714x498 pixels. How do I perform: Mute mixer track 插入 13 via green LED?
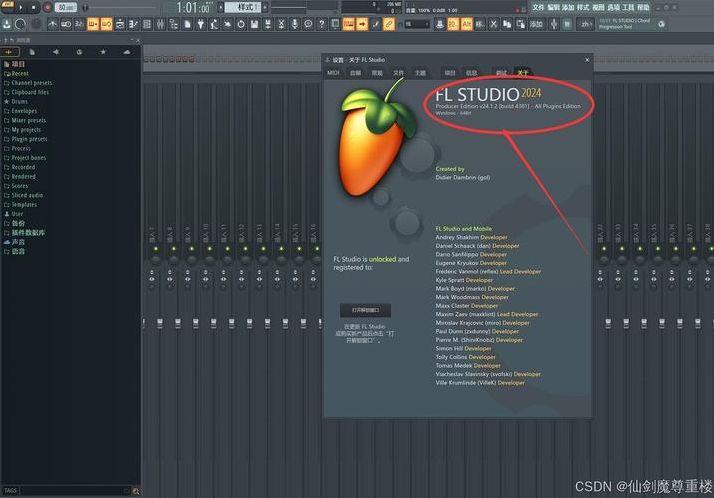(x=263, y=249)
